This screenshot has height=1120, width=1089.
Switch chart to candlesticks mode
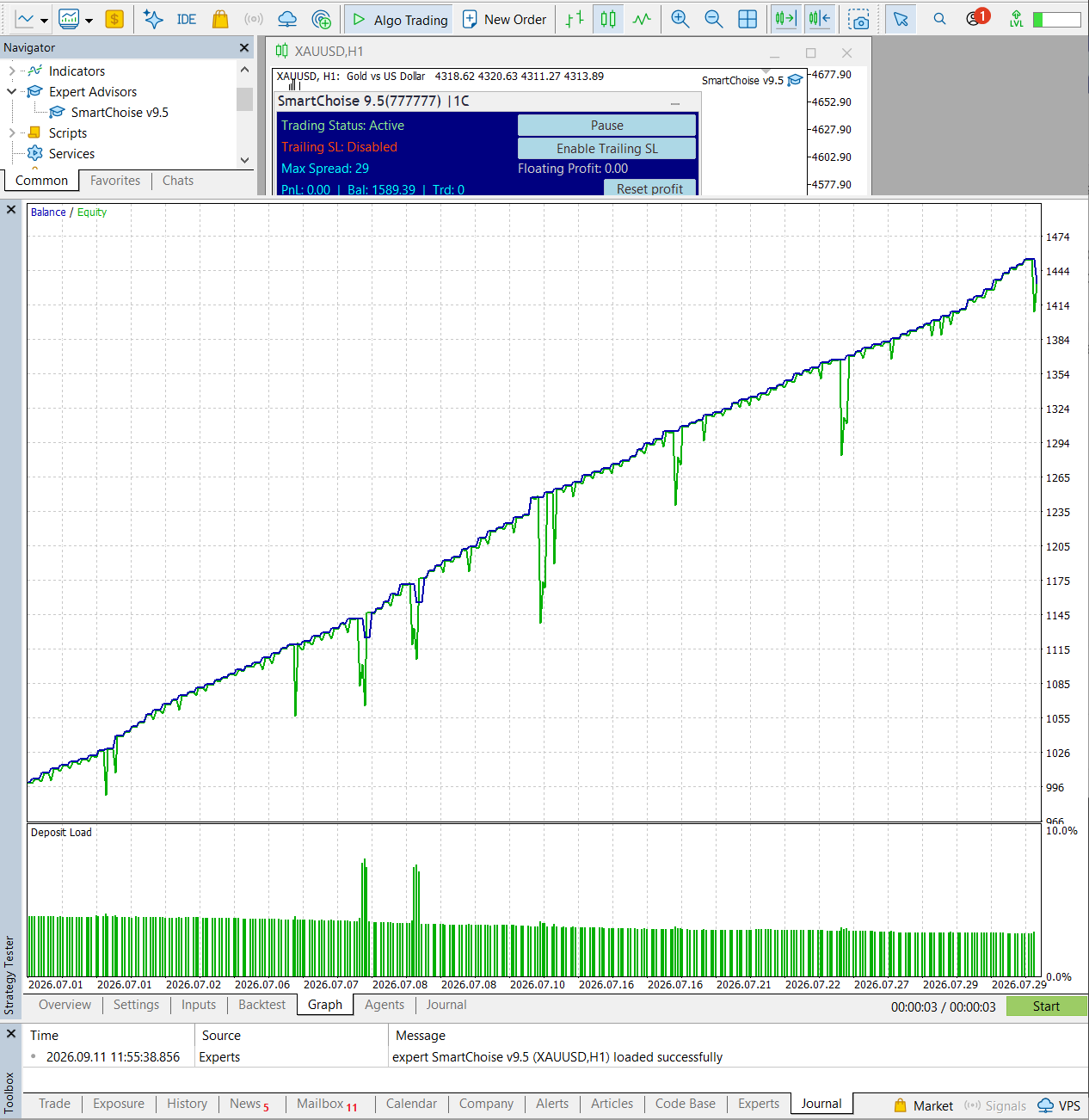(x=608, y=19)
